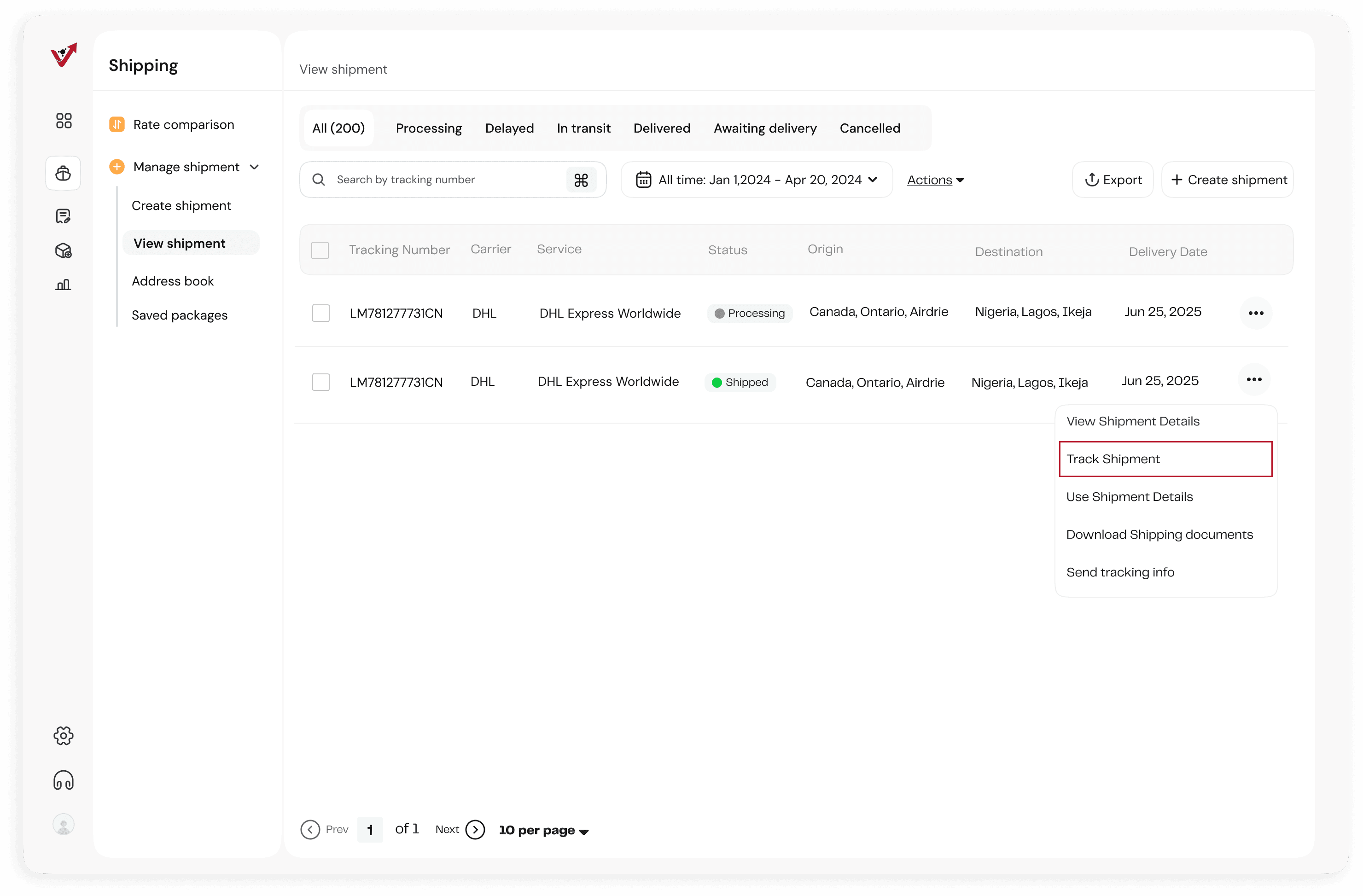
Task: Open the Actions dropdown
Action: pyautogui.click(x=936, y=180)
